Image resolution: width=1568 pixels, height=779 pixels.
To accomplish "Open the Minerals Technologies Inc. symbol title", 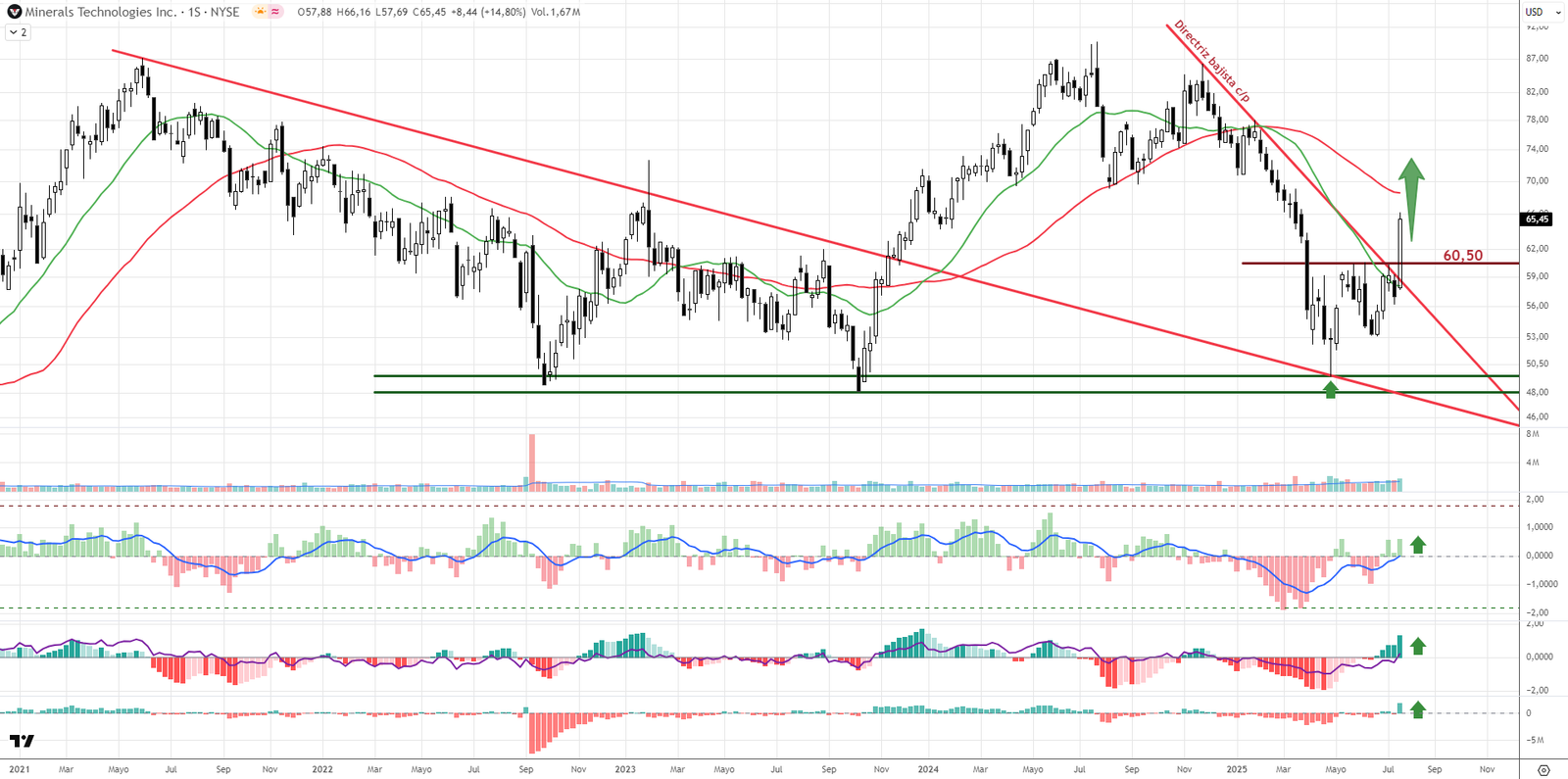I will 101,12.
